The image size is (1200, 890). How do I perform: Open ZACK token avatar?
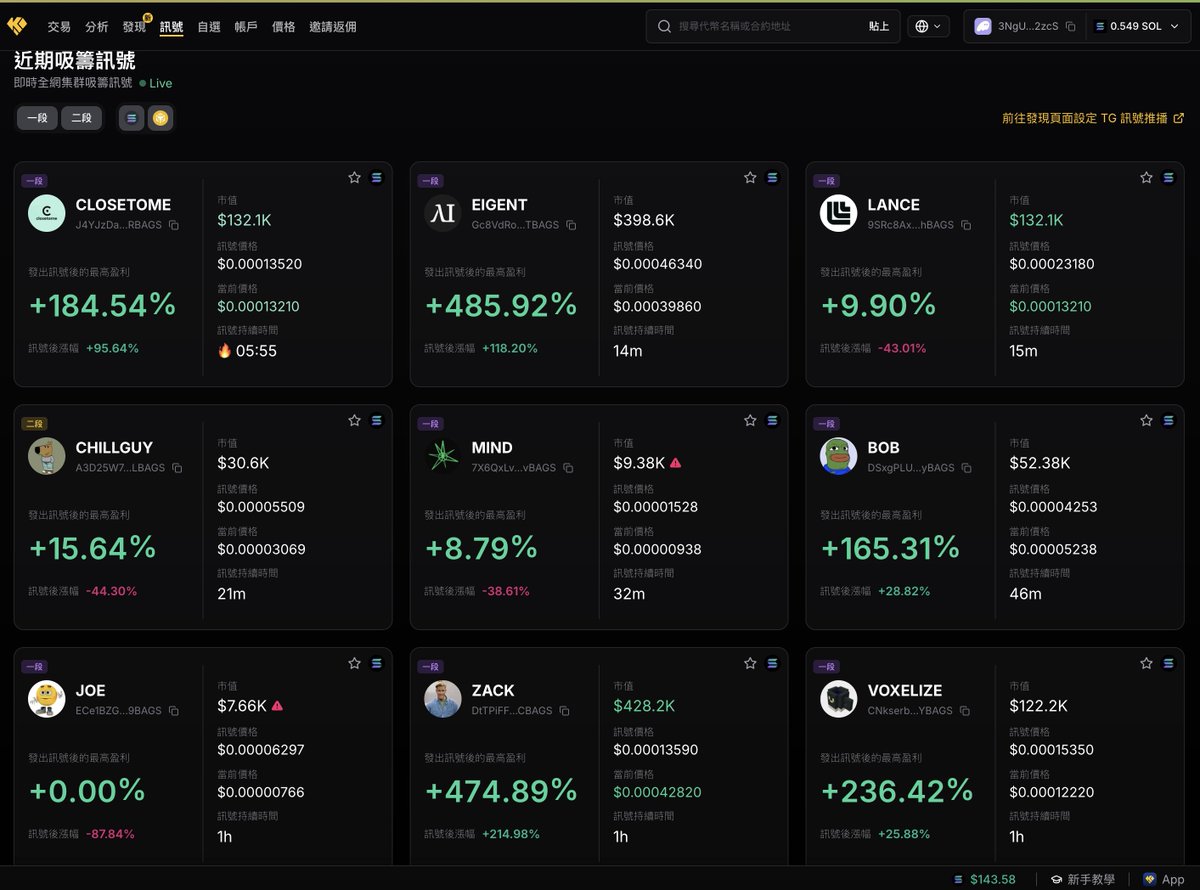click(443, 699)
